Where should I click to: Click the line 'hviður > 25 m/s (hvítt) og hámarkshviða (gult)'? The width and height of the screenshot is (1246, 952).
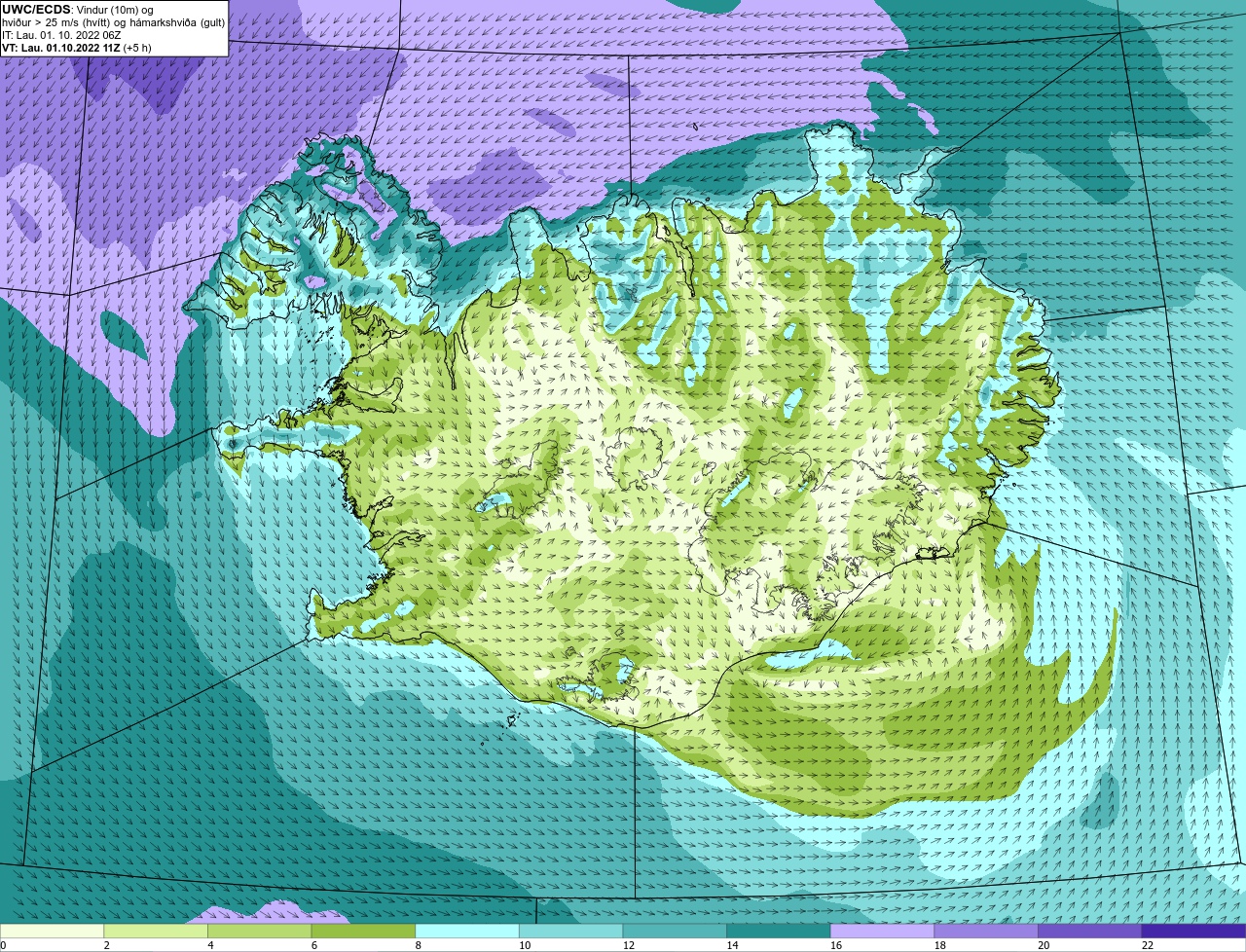point(113,21)
